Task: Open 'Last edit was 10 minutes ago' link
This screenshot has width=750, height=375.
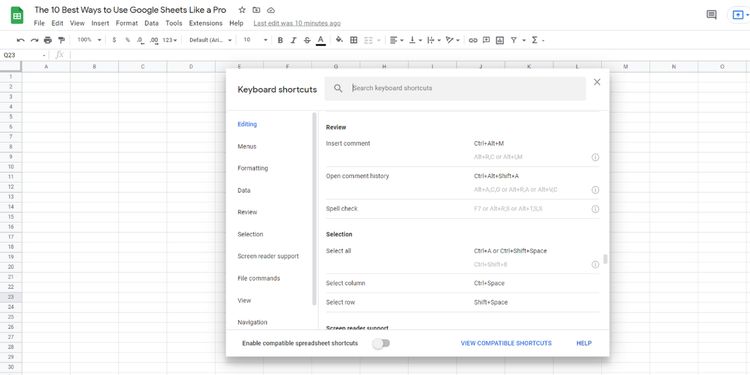Action: pos(297,23)
